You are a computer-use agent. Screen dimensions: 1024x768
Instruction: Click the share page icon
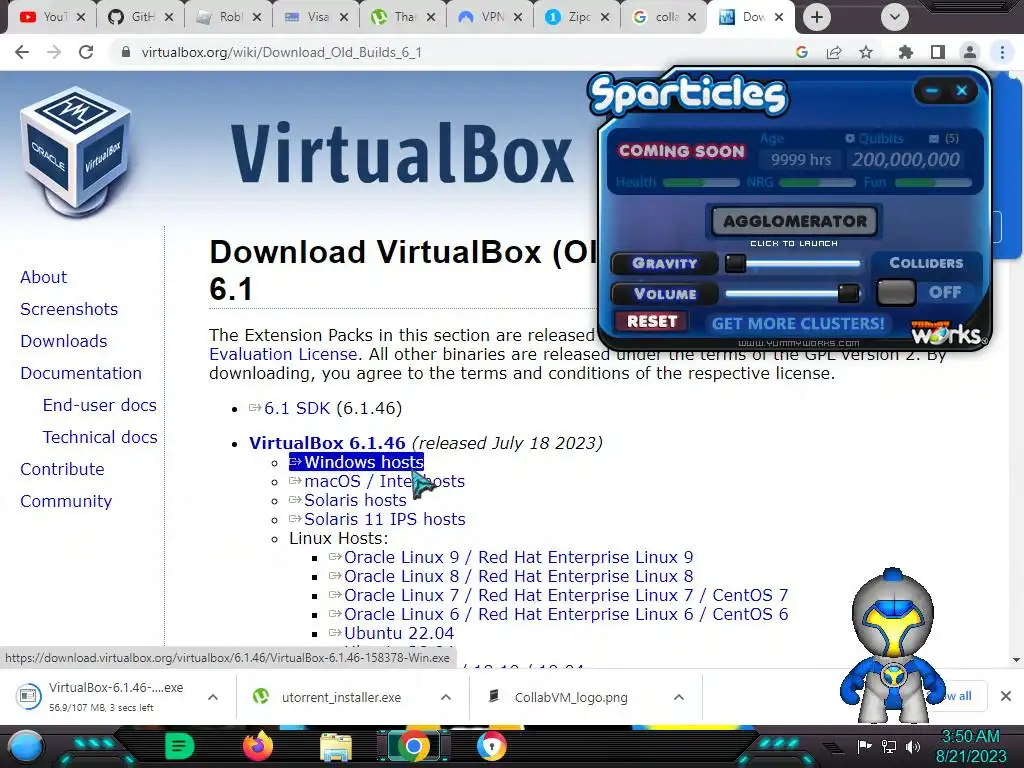(x=834, y=52)
